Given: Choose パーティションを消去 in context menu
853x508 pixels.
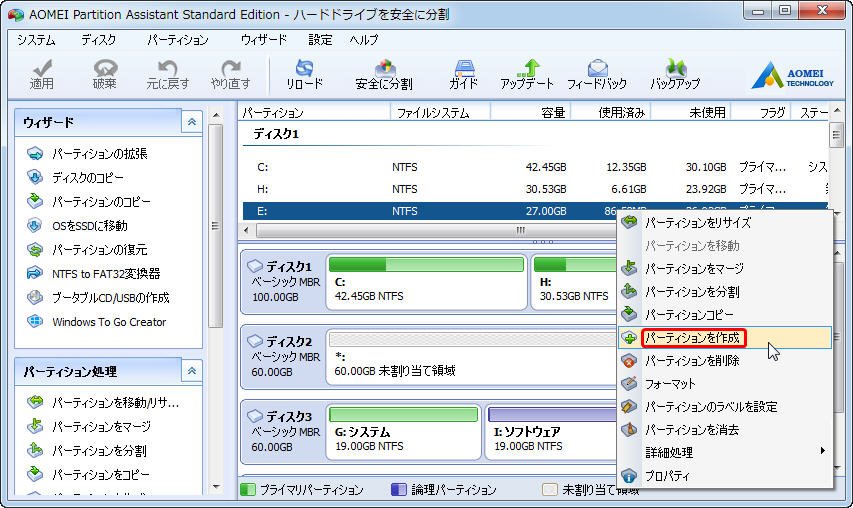Looking at the screenshot, I should point(725,430).
